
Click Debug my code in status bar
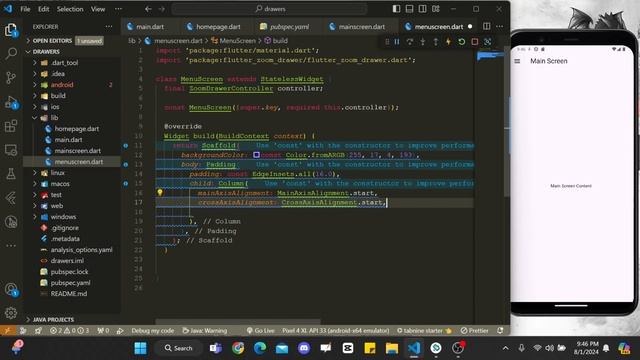point(153,331)
